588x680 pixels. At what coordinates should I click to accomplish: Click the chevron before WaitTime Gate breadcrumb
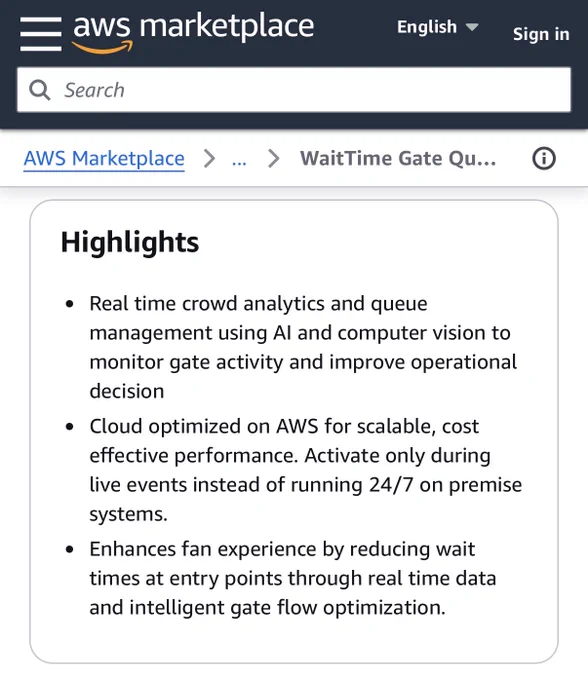[274, 158]
